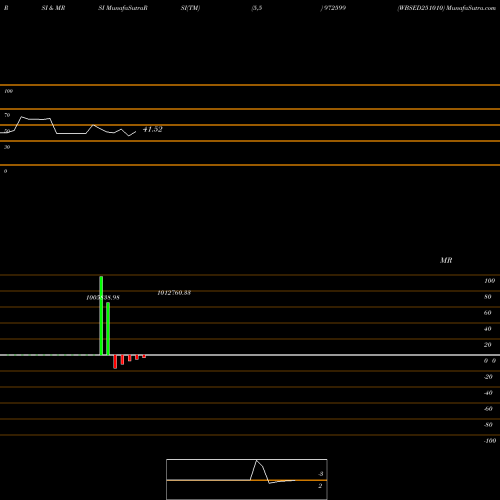Screen dimensions: 500x500
Task: Click the 30 label on RSI axis
Action: click(x=7, y=147)
